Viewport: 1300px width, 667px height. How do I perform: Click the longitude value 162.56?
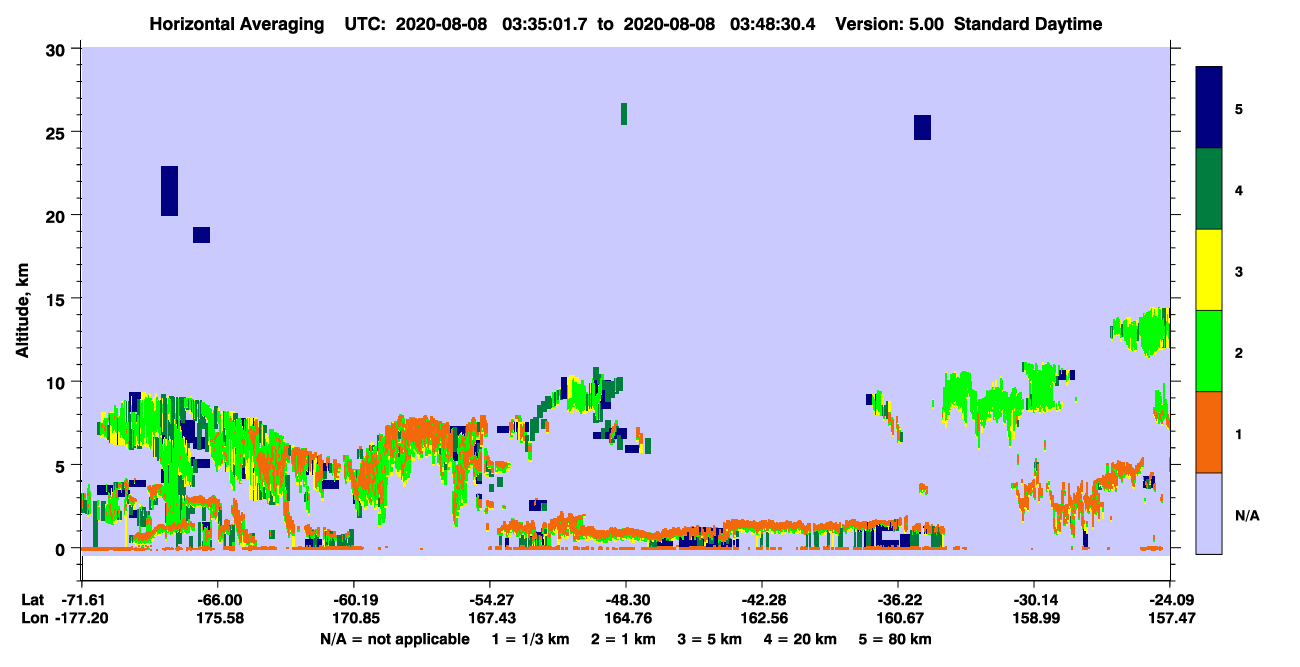(762, 619)
